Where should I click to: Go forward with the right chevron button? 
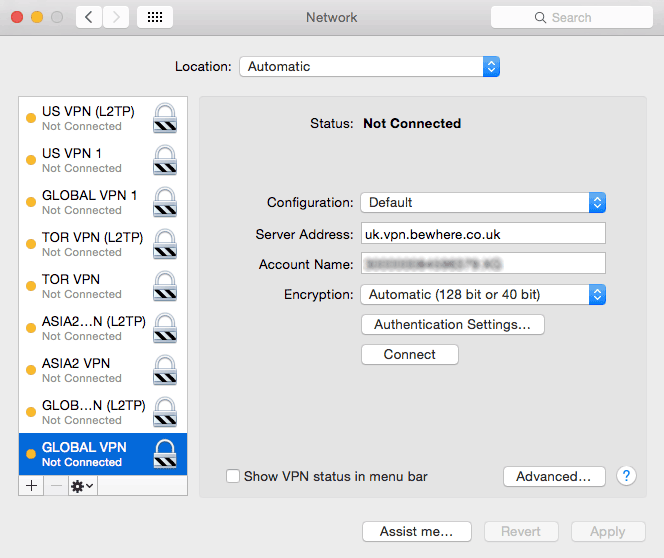click(x=116, y=17)
